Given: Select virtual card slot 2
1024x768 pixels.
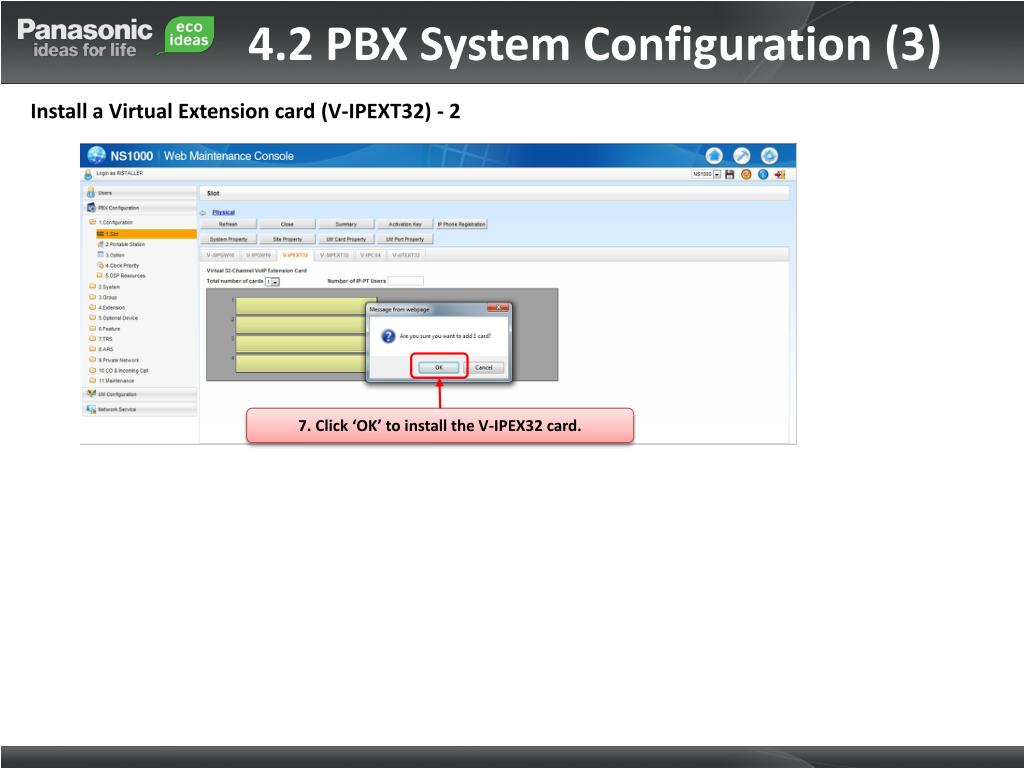Looking at the screenshot, I should [x=301, y=325].
